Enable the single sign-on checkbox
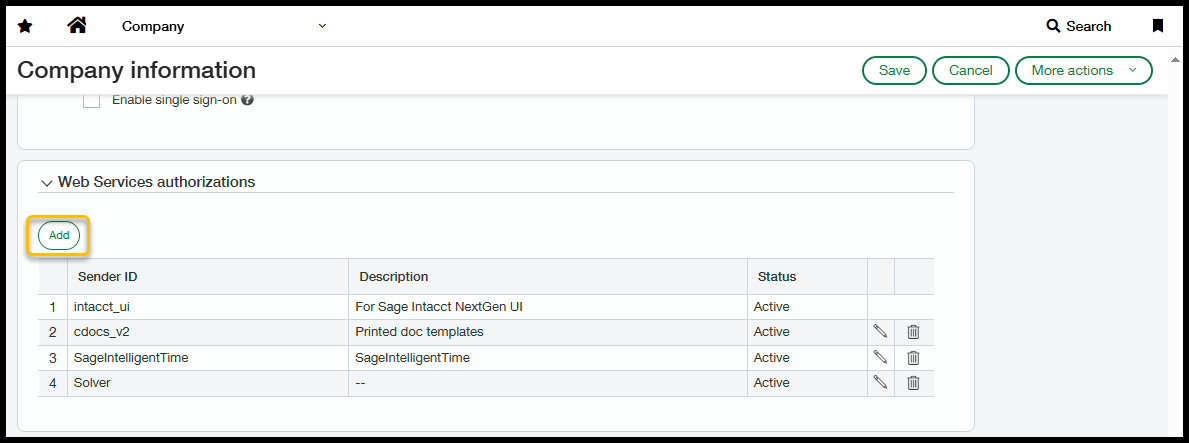The image size is (1189, 443). click(92, 100)
